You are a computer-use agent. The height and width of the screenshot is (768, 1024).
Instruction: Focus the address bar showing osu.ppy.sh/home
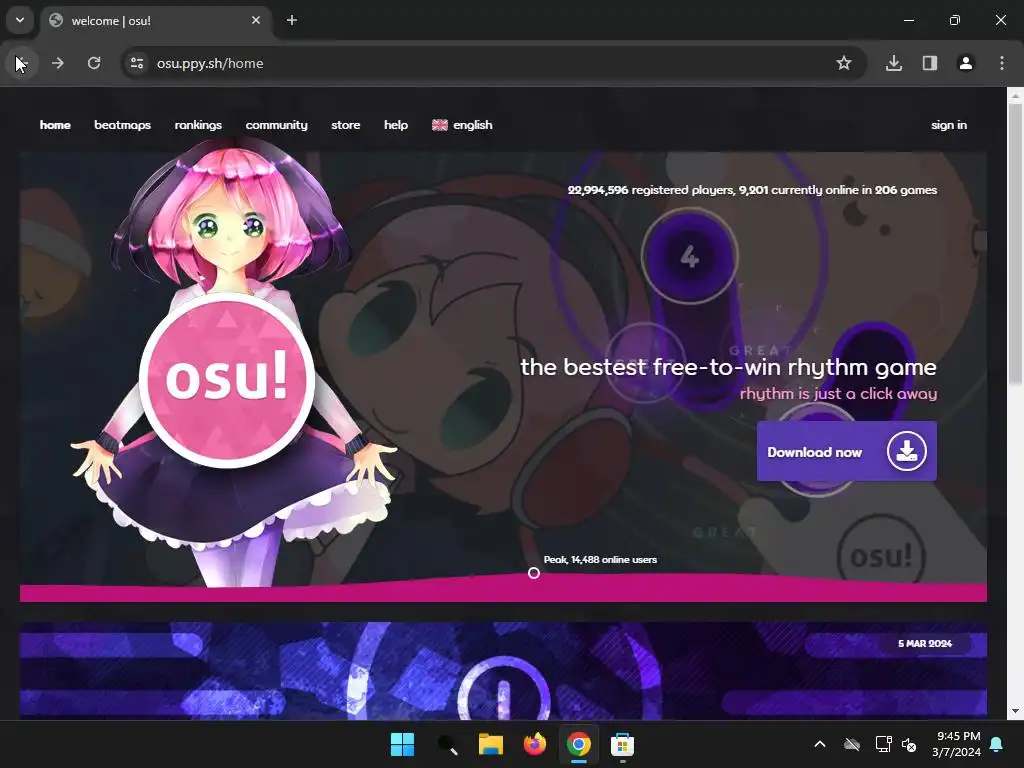493,63
